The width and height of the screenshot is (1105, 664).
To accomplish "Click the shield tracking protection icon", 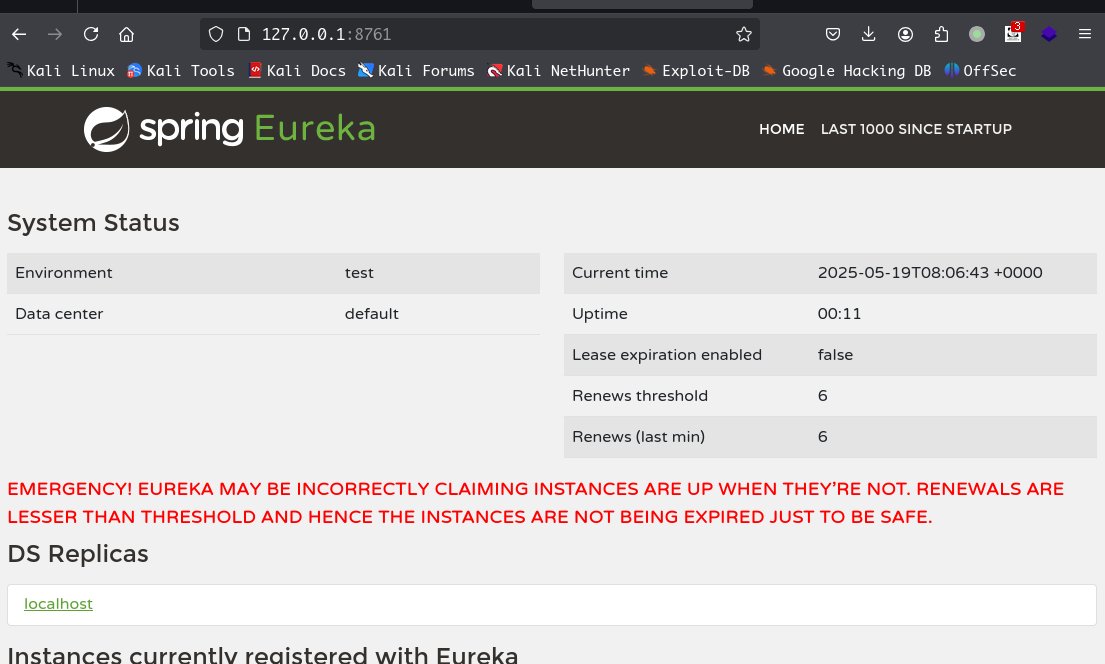I will pyautogui.click(x=216, y=34).
